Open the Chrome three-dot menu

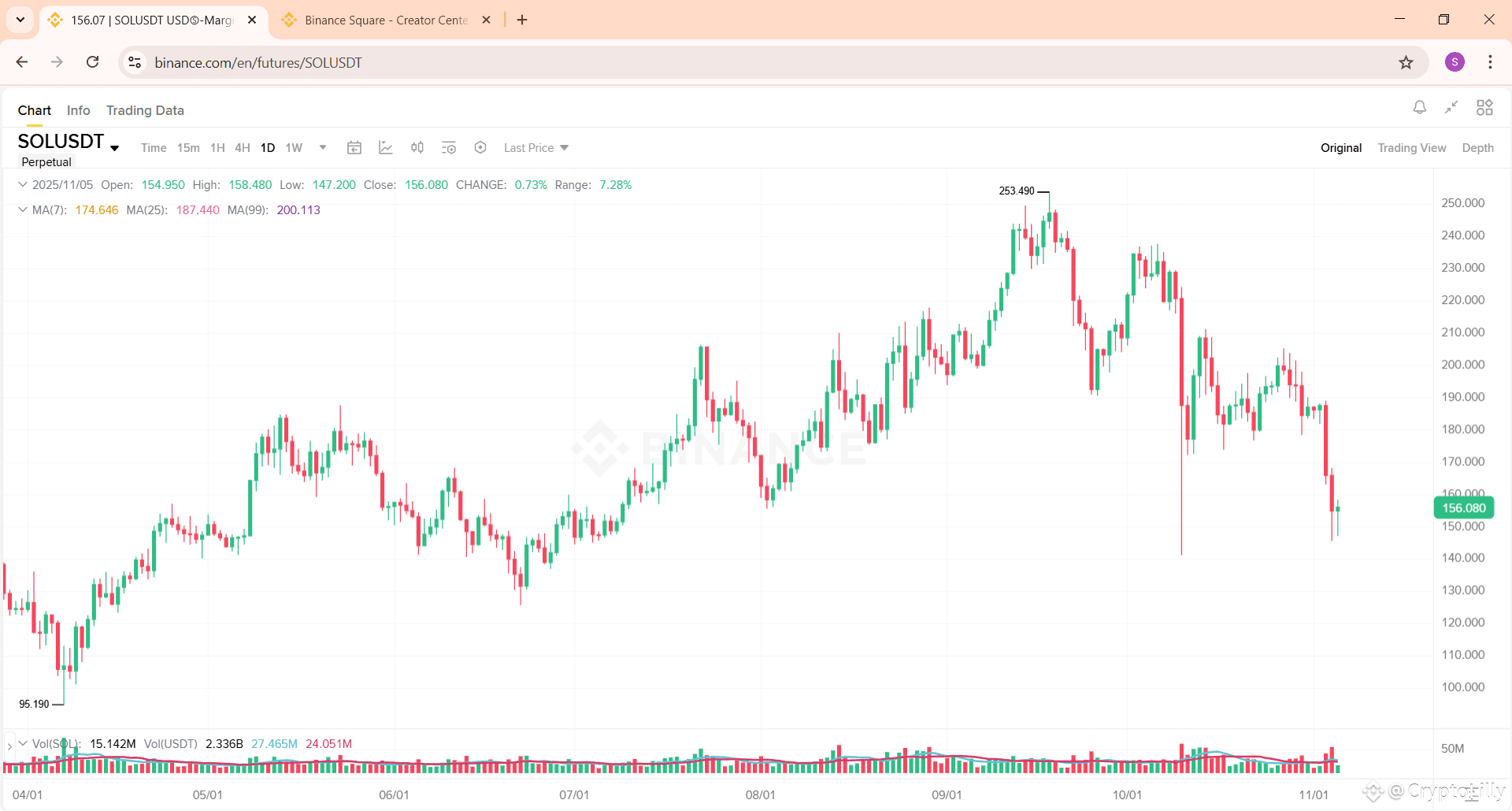pyautogui.click(x=1490, y=62)
